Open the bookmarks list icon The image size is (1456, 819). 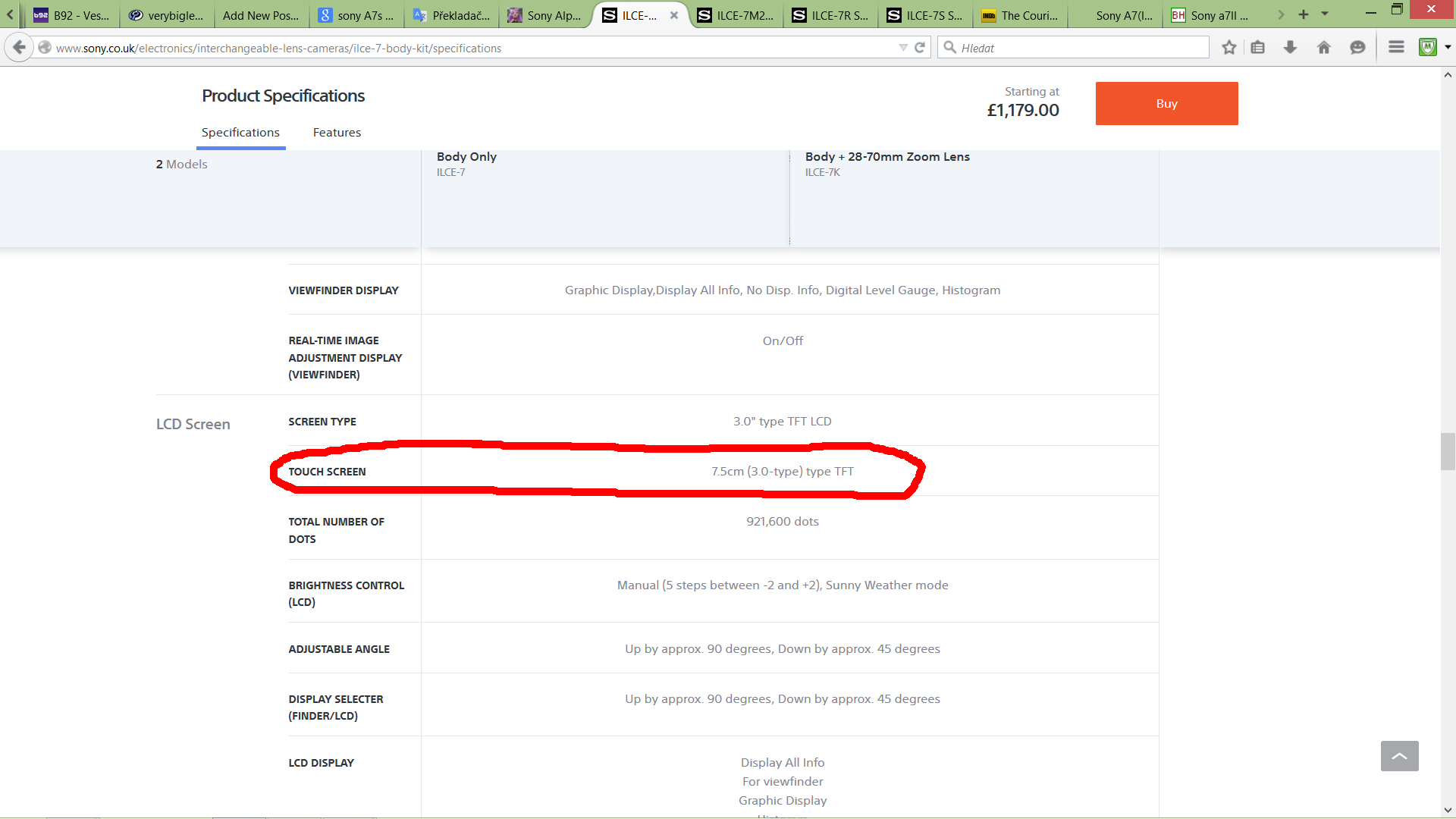(x=1258, y=48)
